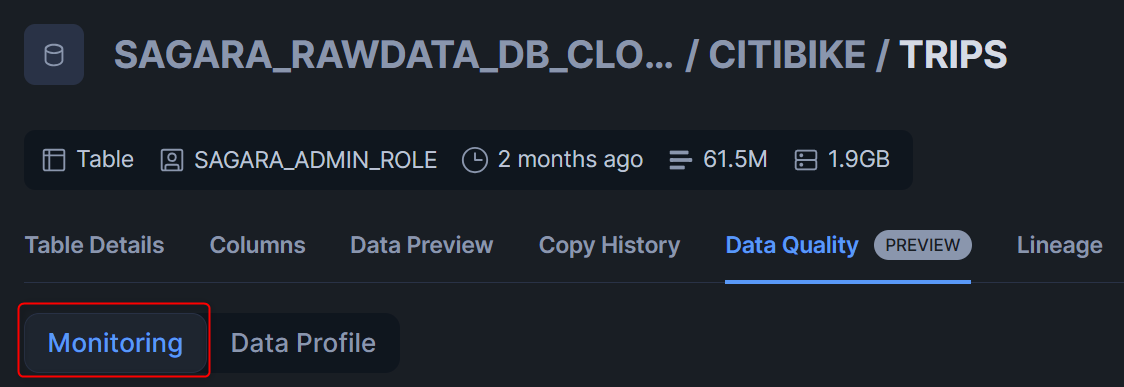
Task: Click the 61.5M row count value
Action: [x=735, y=160]
